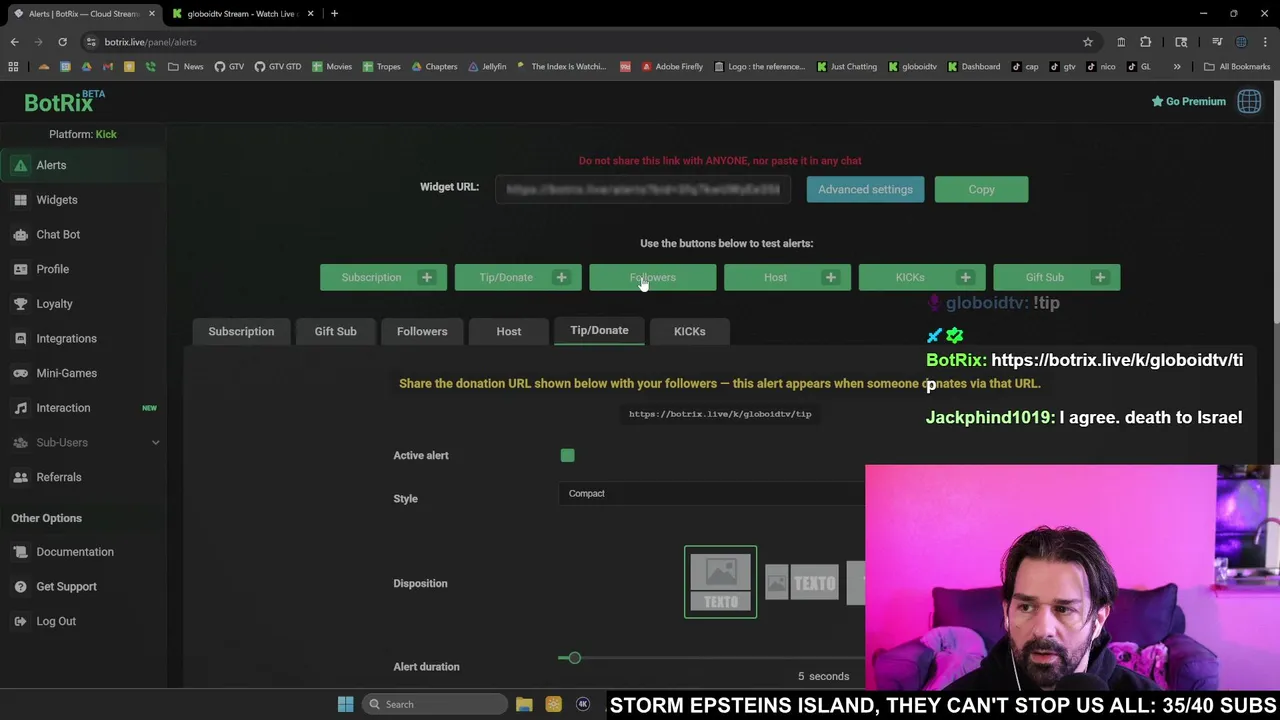Click the Go Premium link
The height and width of the screenshot is (720, 1280).
point(1188,101)
